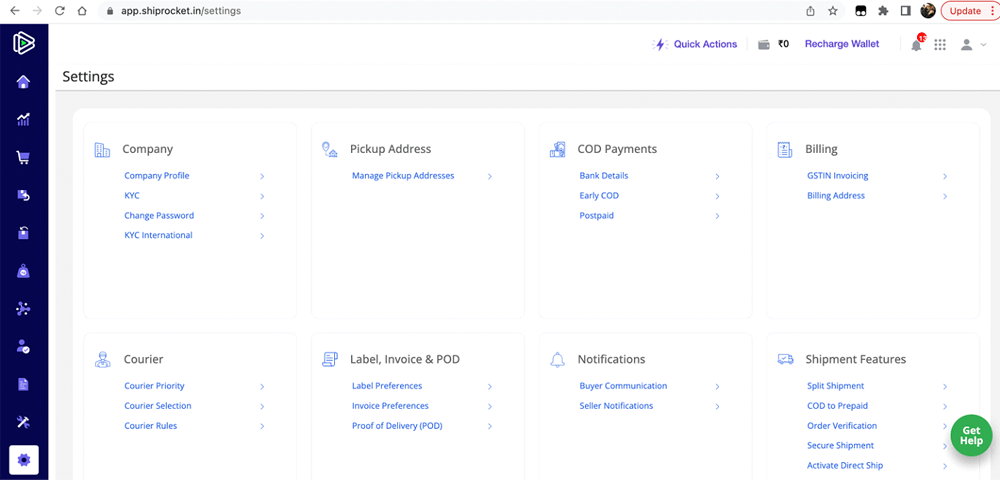This screenshot has height=480, width=1000.
Task: Click the wallet balance icon
Action: pos(764,44)
